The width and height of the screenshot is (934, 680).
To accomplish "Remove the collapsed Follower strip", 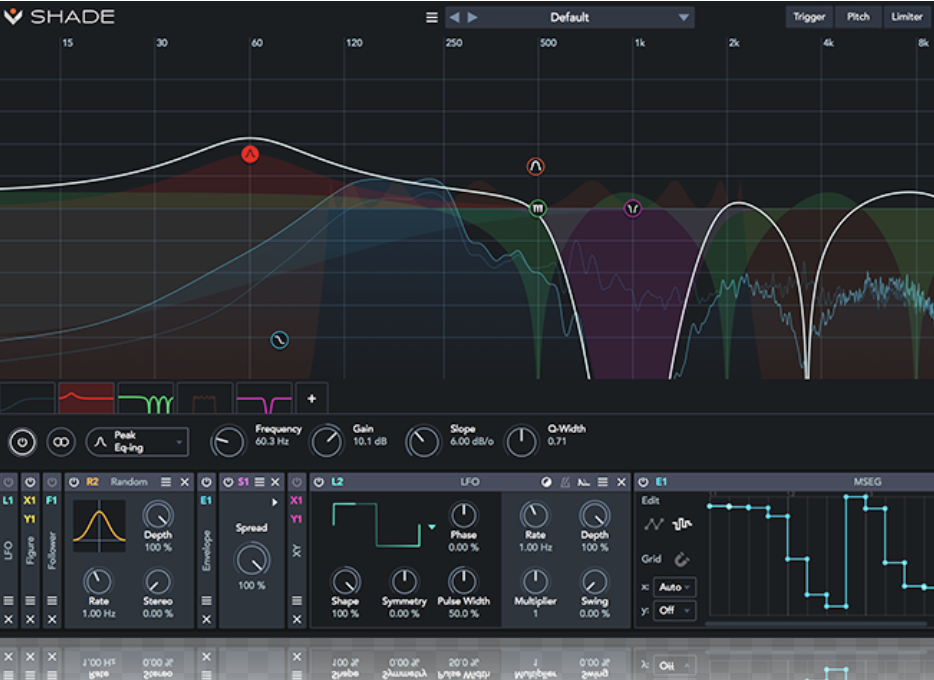I will click(52, 619).
